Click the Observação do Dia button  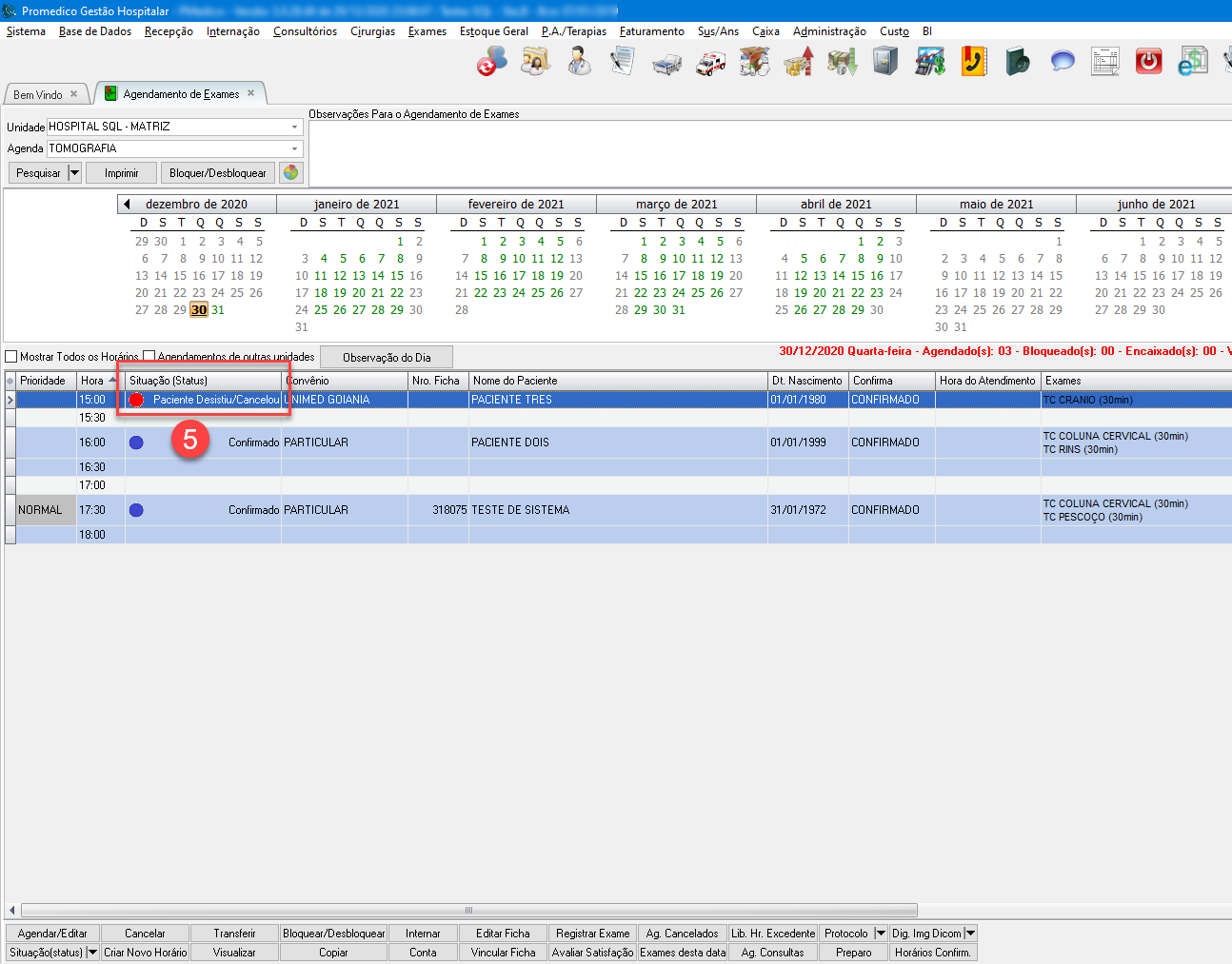coord(387,357)
